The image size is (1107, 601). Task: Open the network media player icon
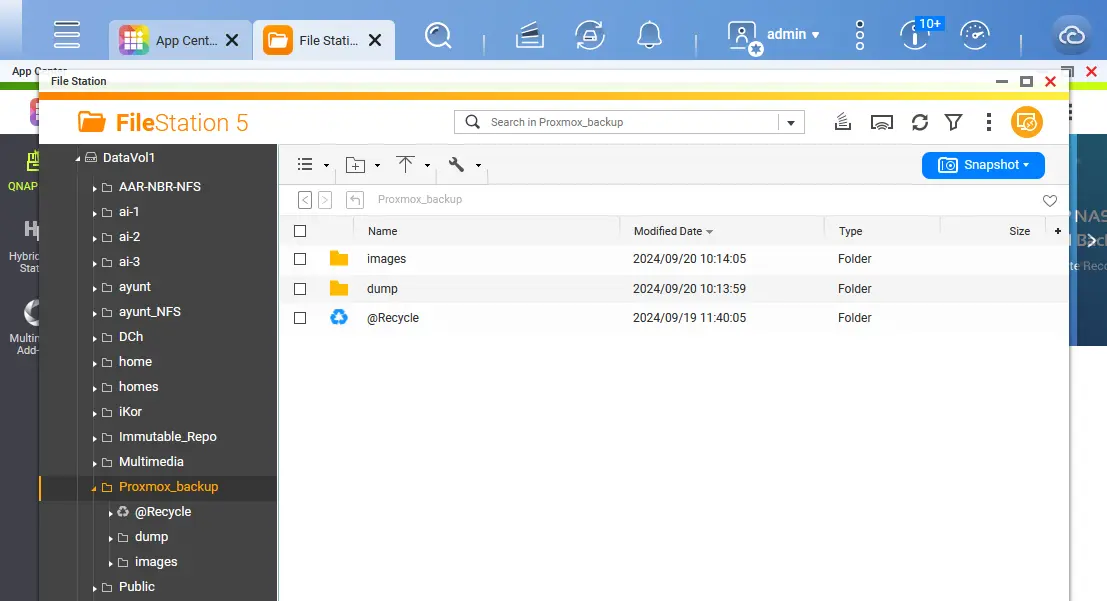[882, 123]
